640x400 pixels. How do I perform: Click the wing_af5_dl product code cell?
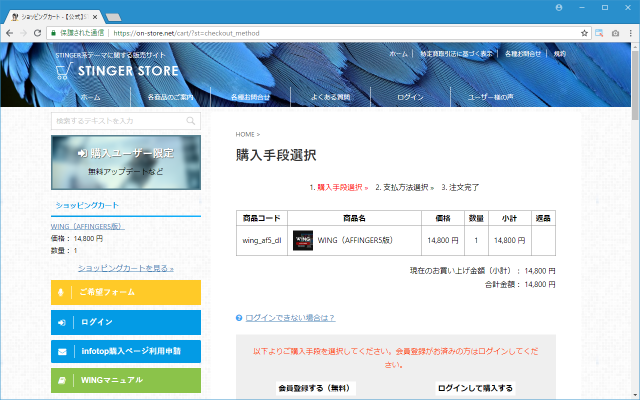[x=262, y=240]
